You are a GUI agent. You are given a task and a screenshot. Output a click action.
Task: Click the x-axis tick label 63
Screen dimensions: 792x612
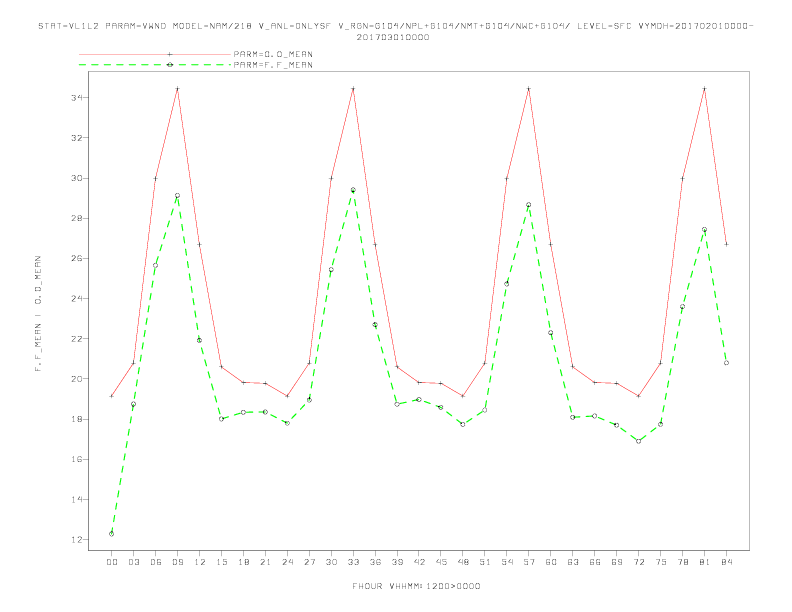573,562
